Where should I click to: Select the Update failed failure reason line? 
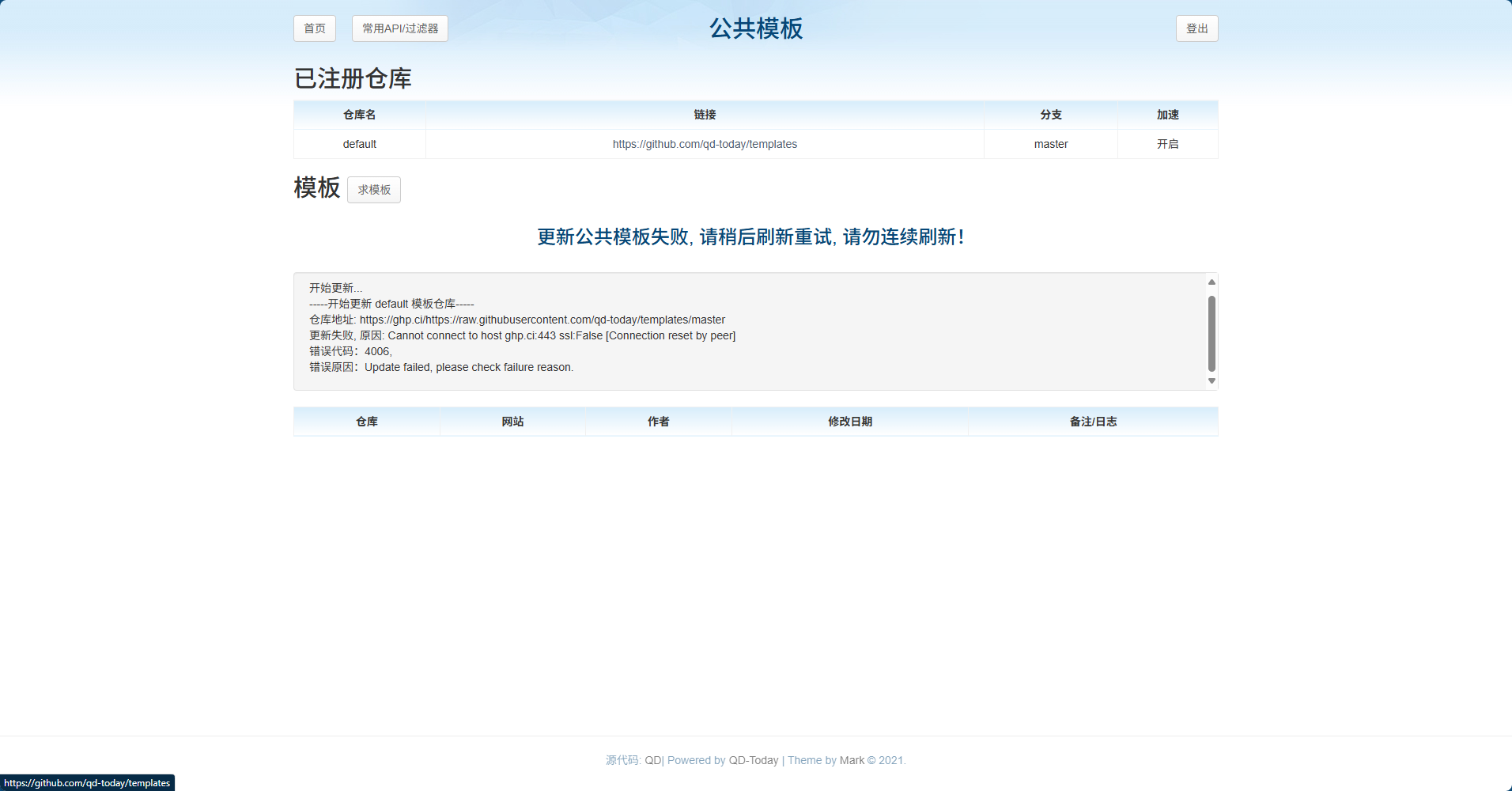click(441, 367)
